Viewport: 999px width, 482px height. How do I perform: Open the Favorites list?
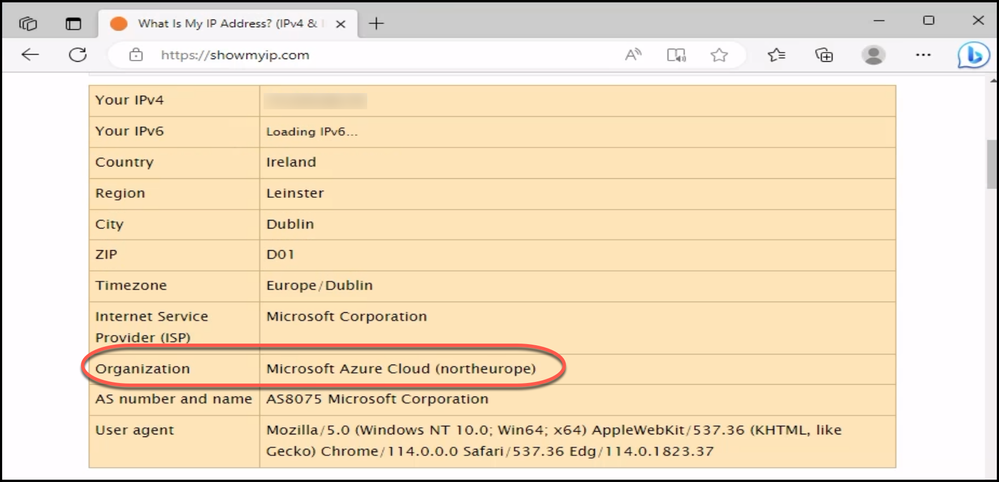point(777,55)
